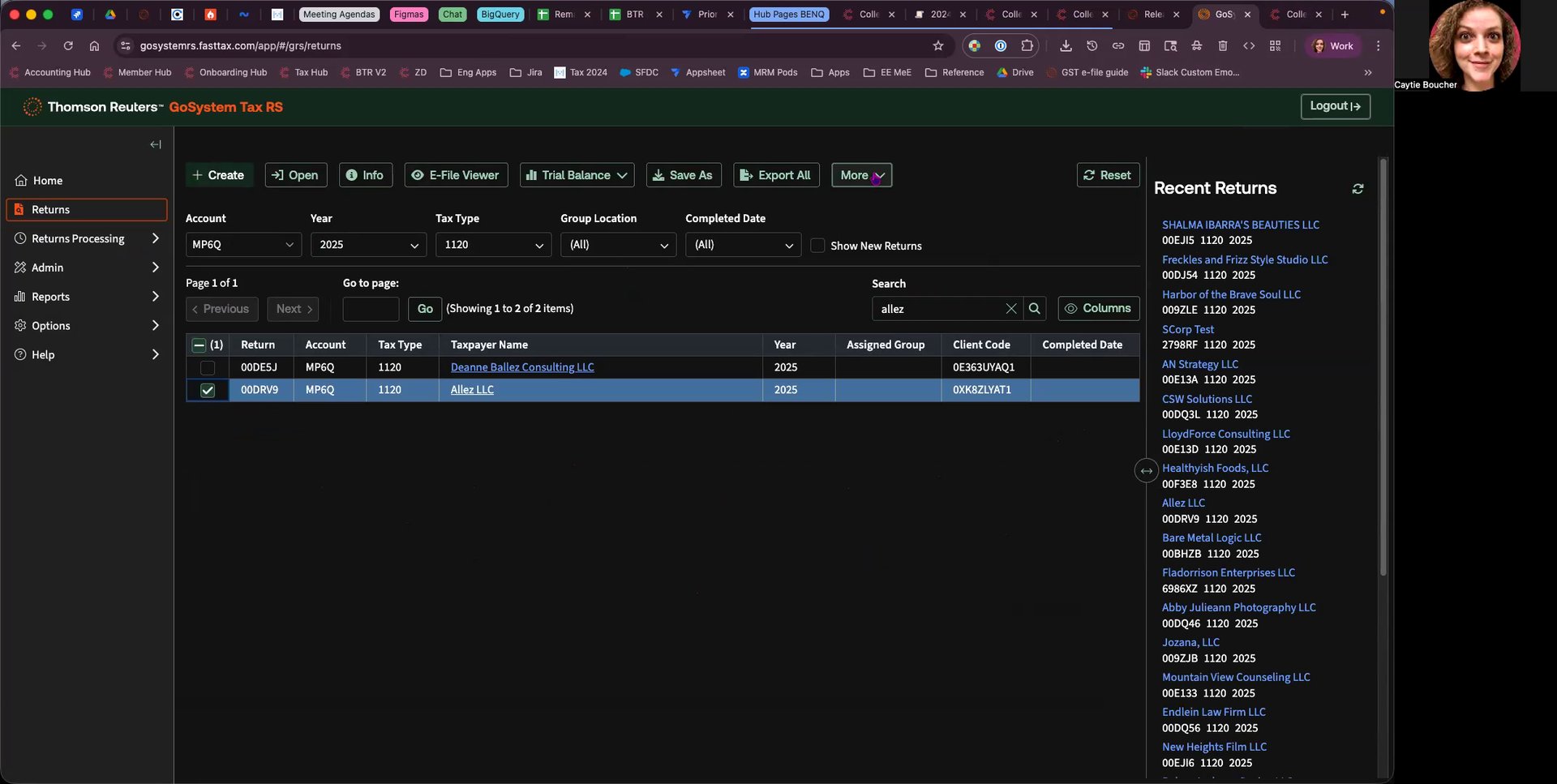Screen dimensions: 1557x784
Task: Click the search magnifier icon button
Action: click(1034, 309)
